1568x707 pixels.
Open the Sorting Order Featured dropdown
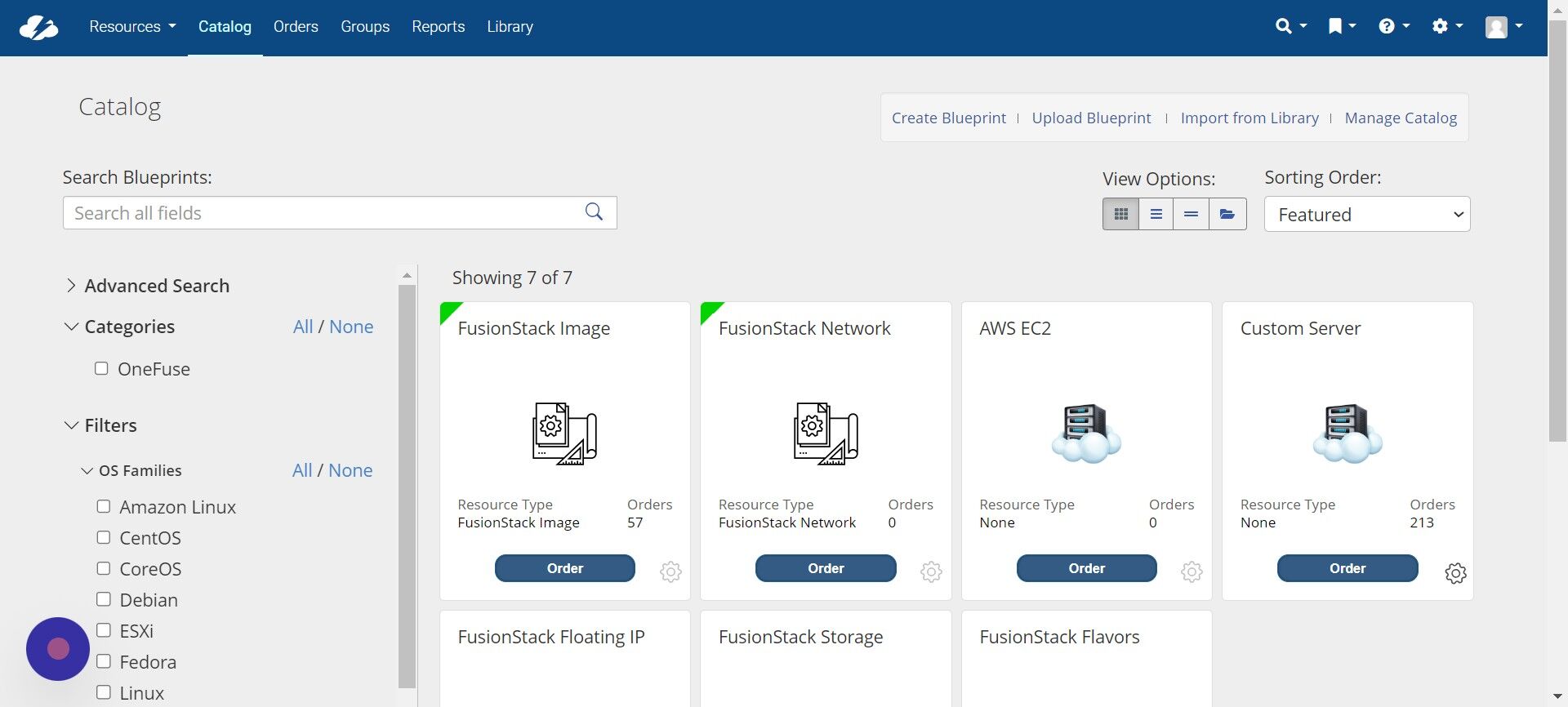pos(1367,214)
